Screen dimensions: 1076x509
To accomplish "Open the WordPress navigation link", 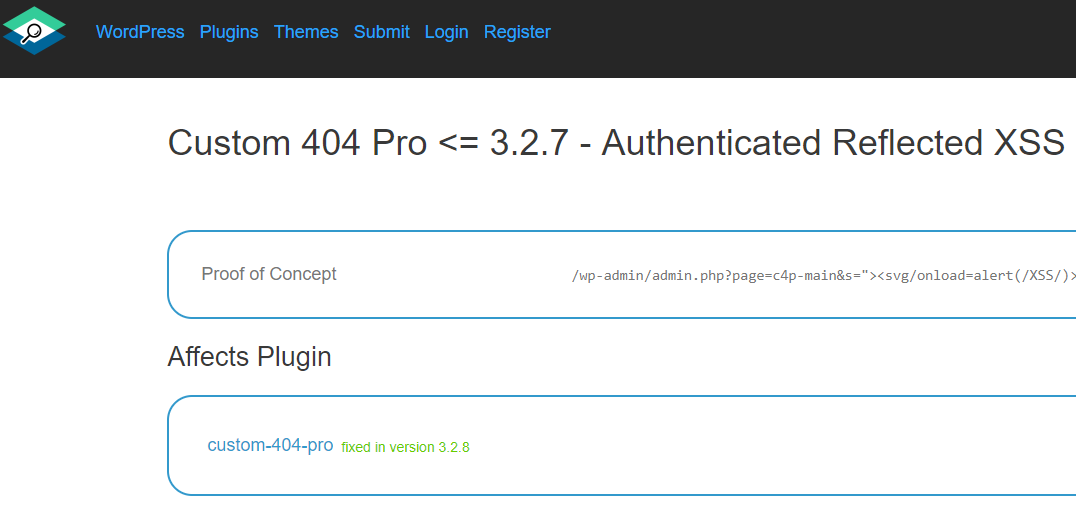I will coord(140,32).
